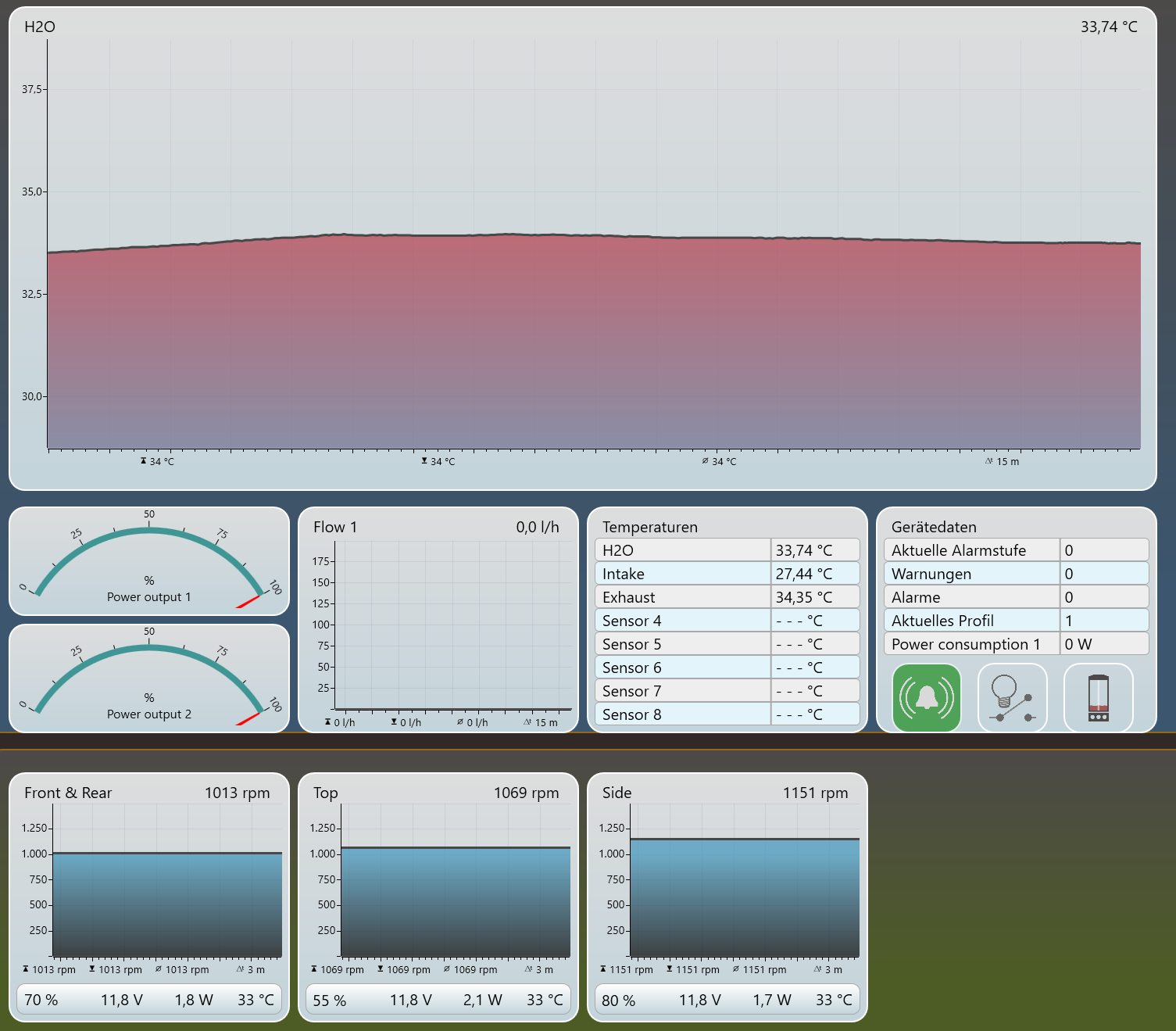
Task: Click the Gerätedaten panel heading
Action: coord(934,527)
